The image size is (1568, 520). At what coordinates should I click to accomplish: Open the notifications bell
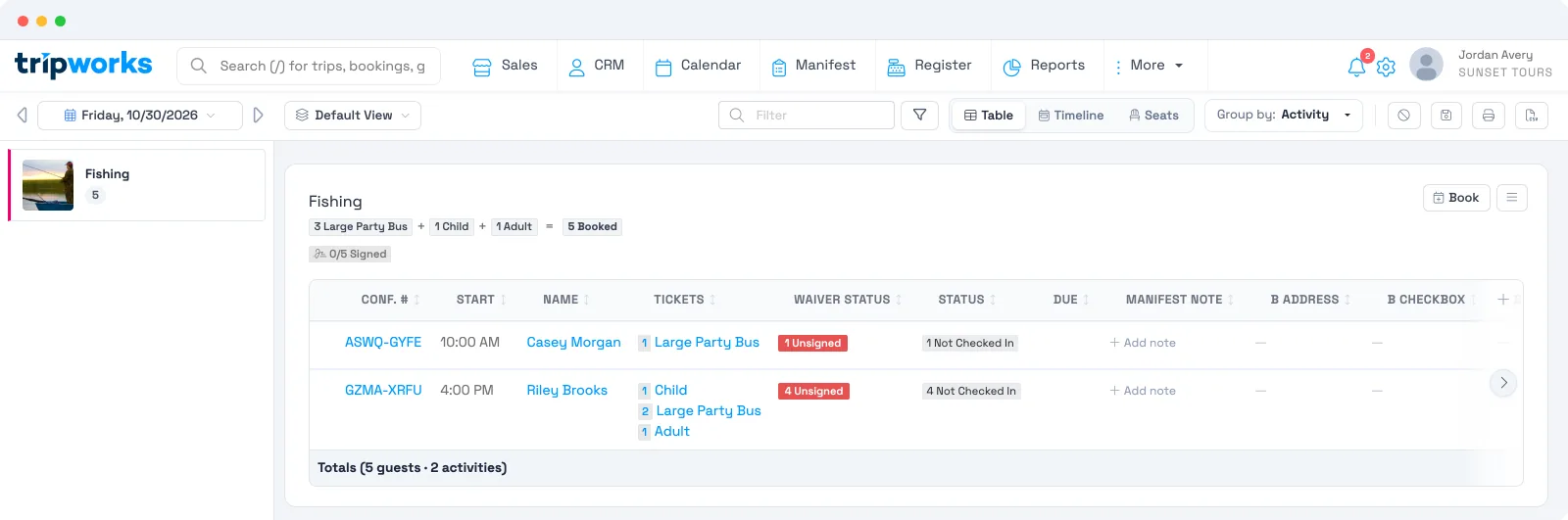click(1356, 67)
